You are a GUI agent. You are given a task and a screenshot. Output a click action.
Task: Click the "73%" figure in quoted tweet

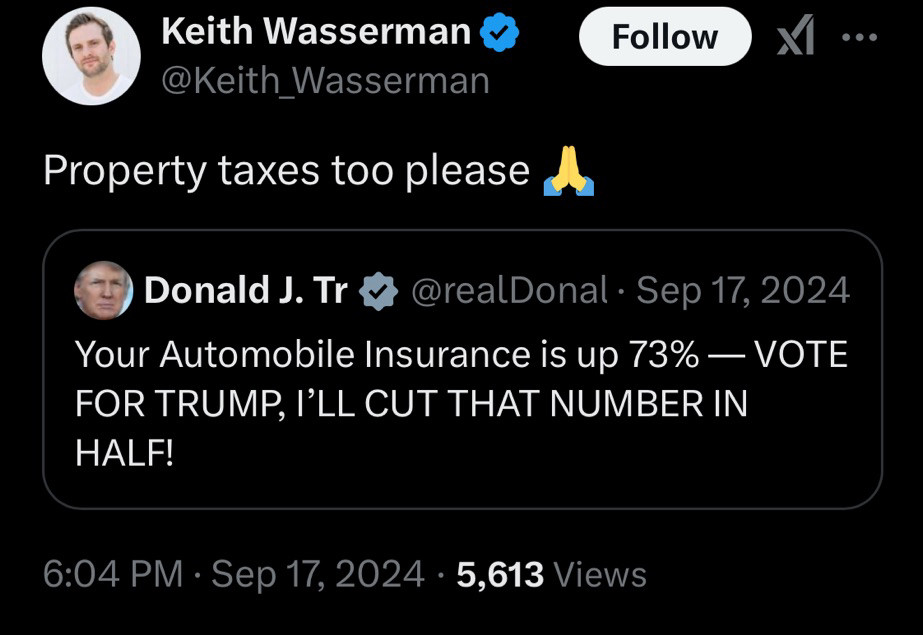[x=663, y=354]
